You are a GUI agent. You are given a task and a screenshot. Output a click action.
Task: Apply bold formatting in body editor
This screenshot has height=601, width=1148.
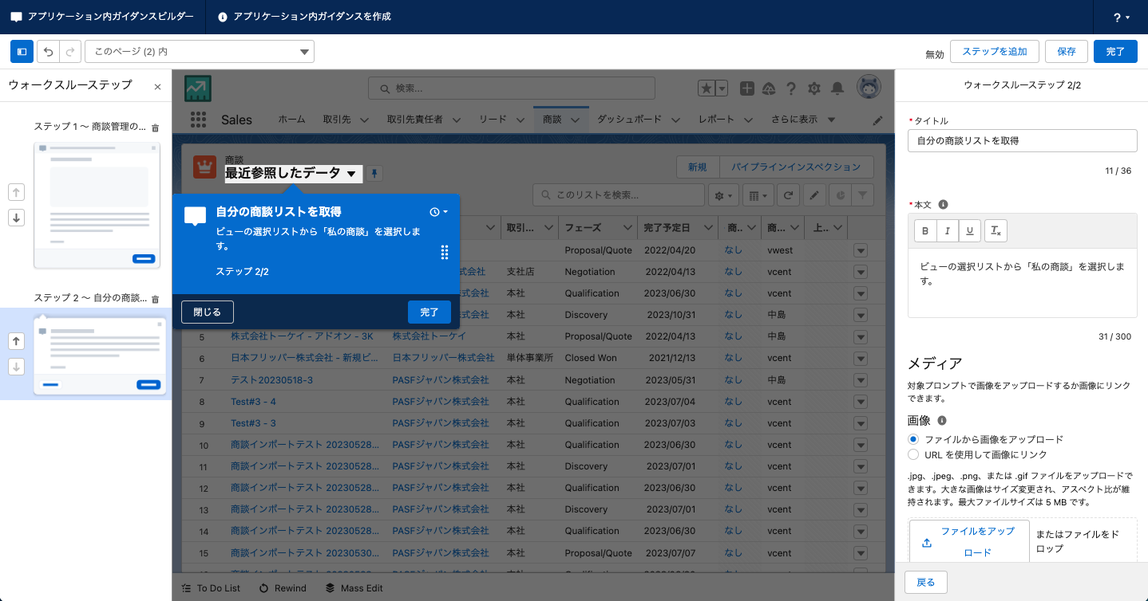click(925, 231)
